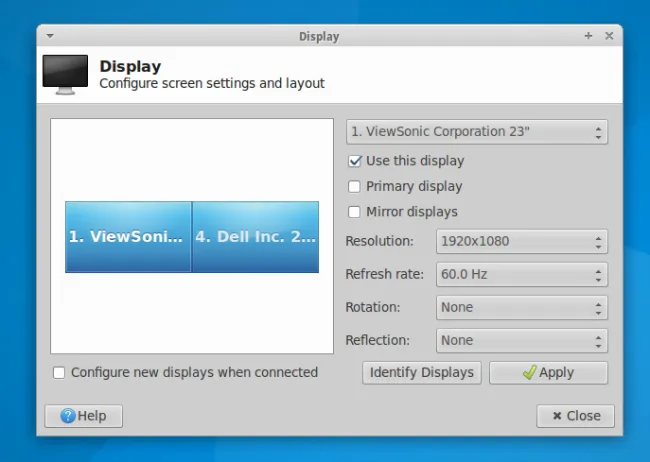Image resolution: width=650 pixels, height=462 pixels.
Task: Select the ViewSonic display in layout preview
Action: pyautogui.click(x=128, y=237)
